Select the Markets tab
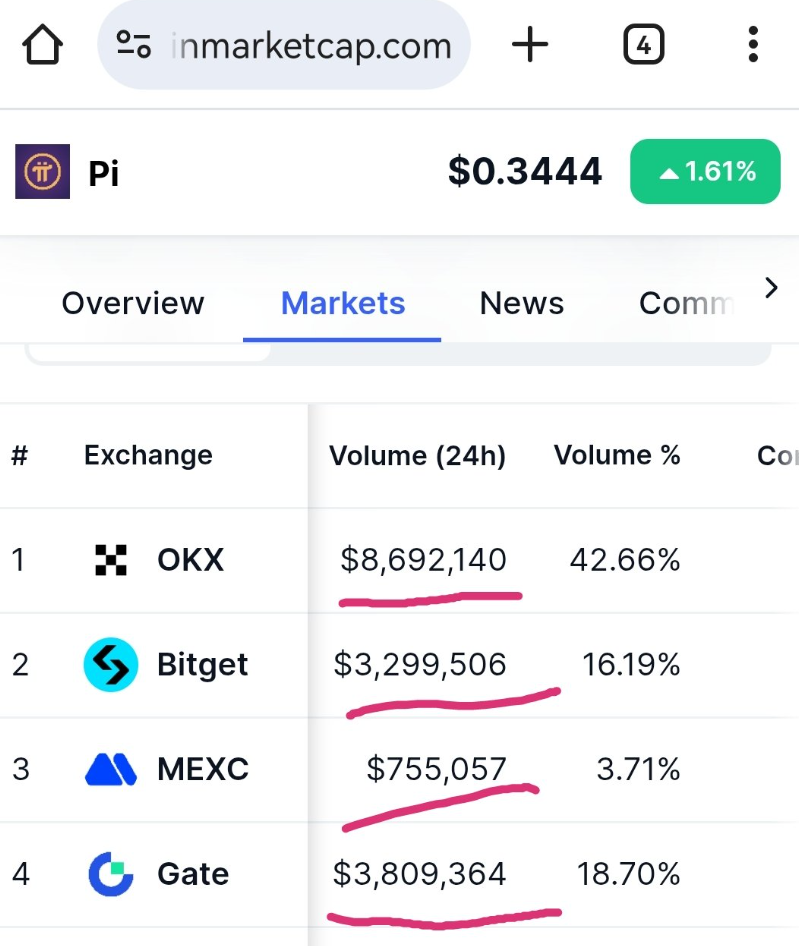Viewport: 799px width, 946px height. click(343, 303)
